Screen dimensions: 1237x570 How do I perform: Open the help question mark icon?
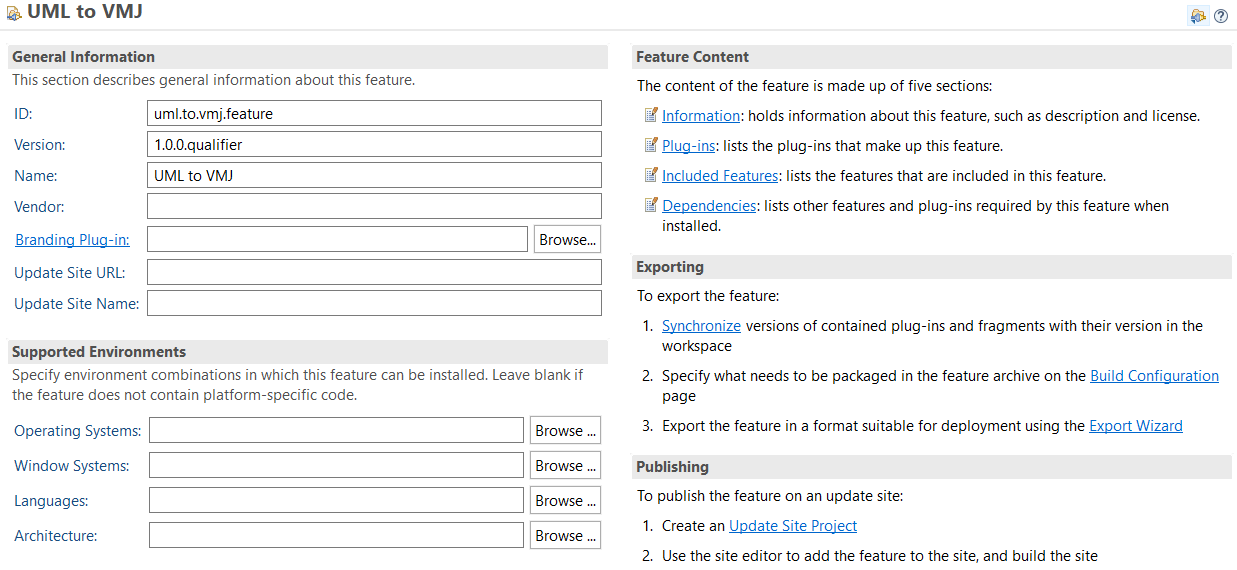click(1221, 16)
